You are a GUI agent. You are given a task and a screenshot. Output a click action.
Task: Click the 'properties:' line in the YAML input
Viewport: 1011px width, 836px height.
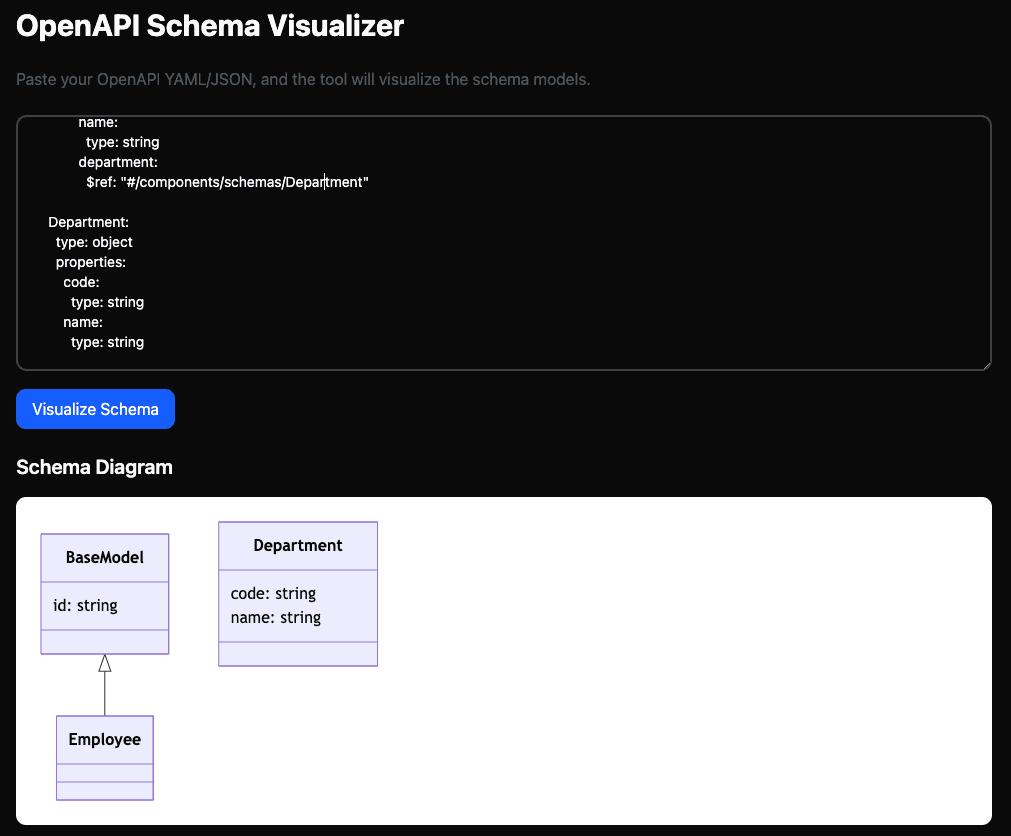pos(91,261)
